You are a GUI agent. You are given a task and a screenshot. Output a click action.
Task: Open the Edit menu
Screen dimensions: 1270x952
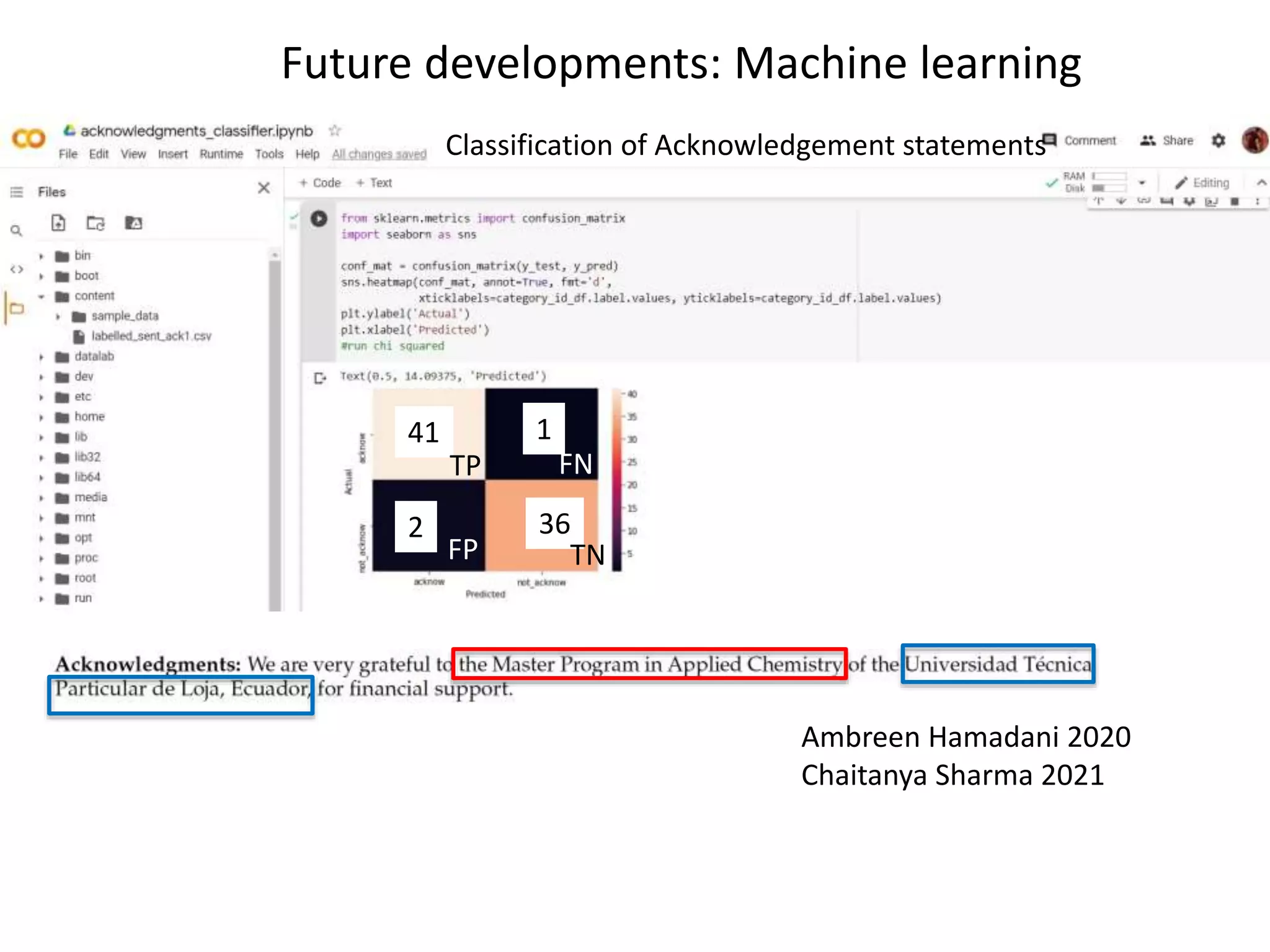click(99, 154)
